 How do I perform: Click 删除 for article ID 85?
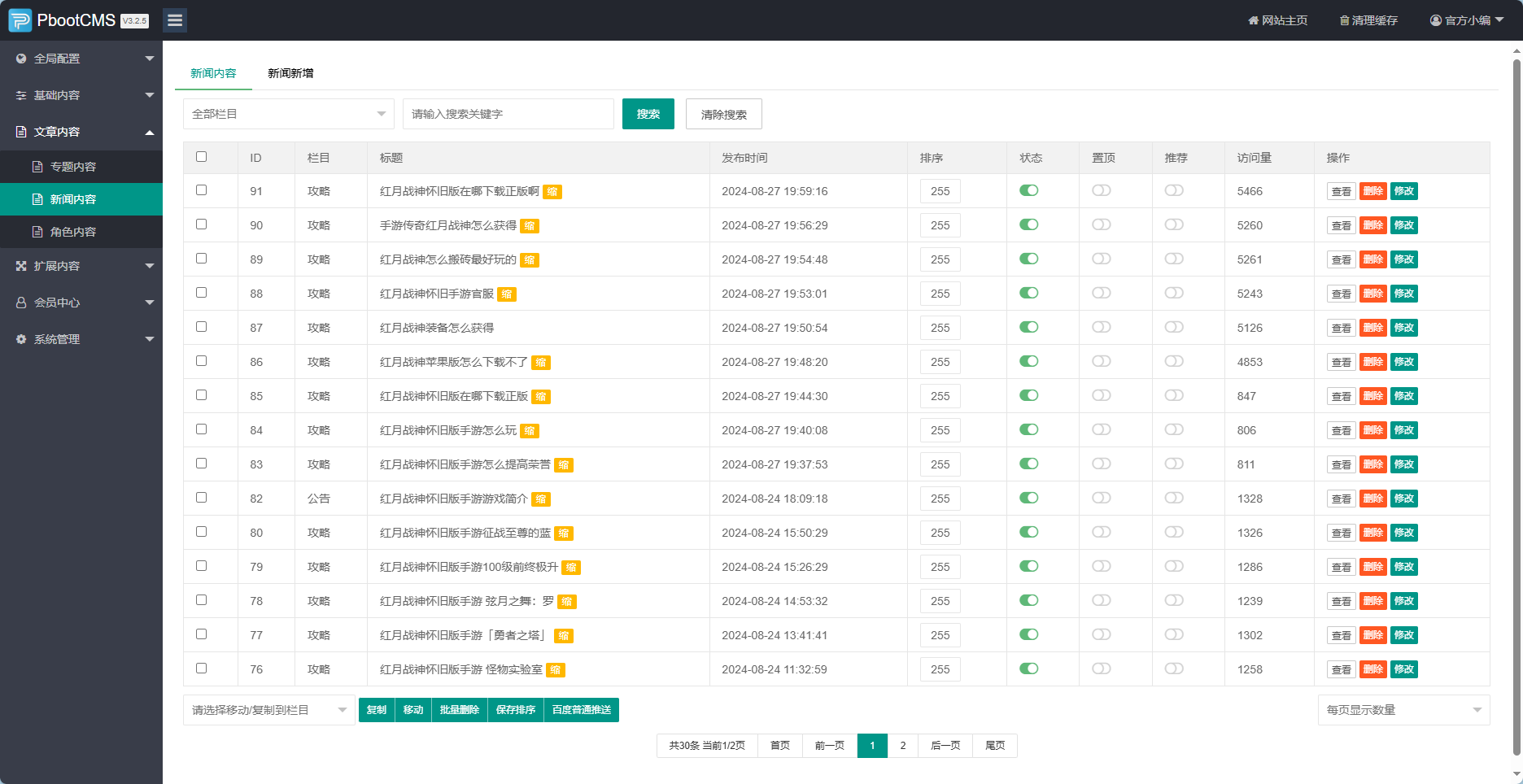1373,396
